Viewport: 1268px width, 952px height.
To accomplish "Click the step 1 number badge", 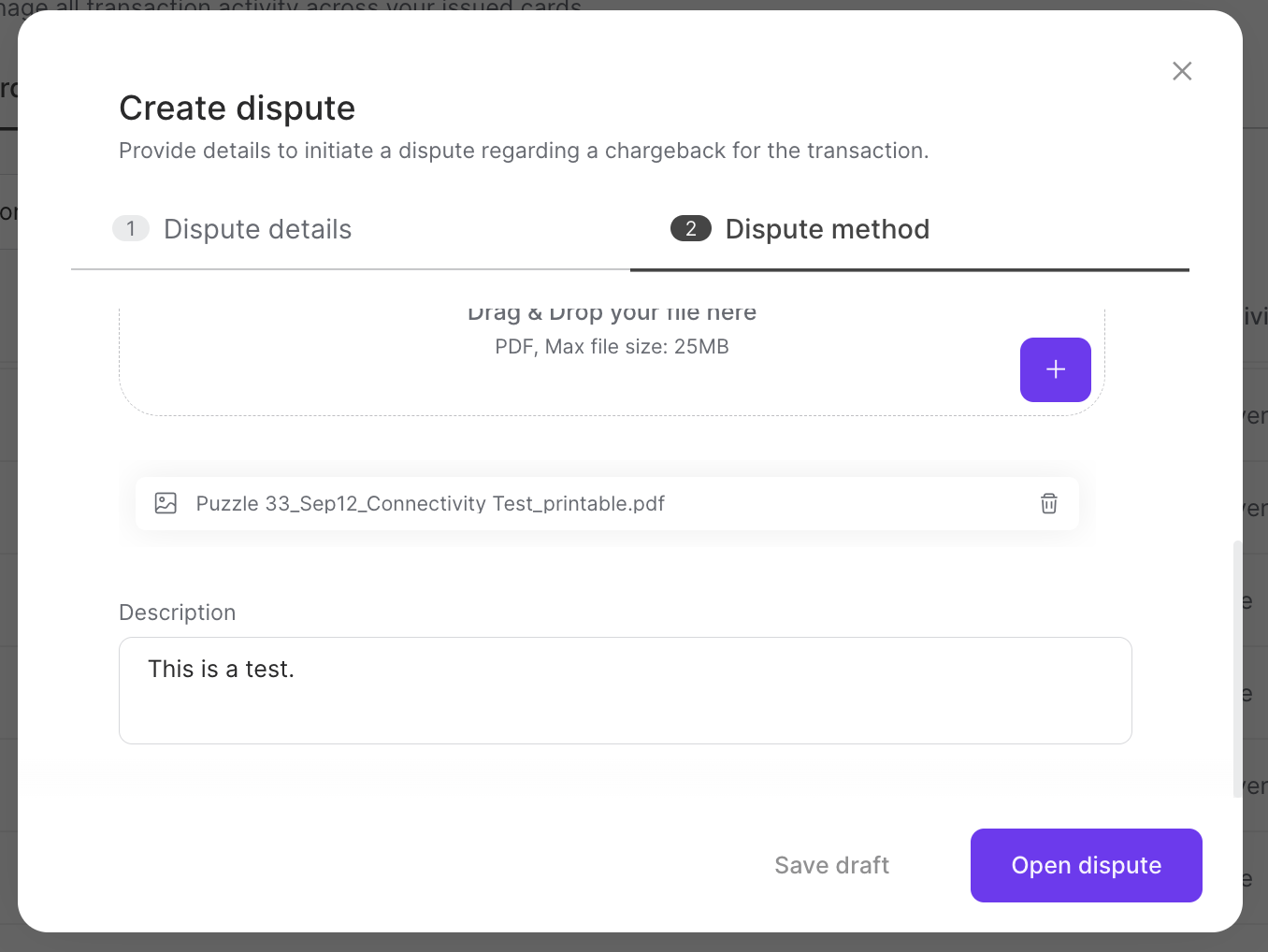I will [131, 228].
